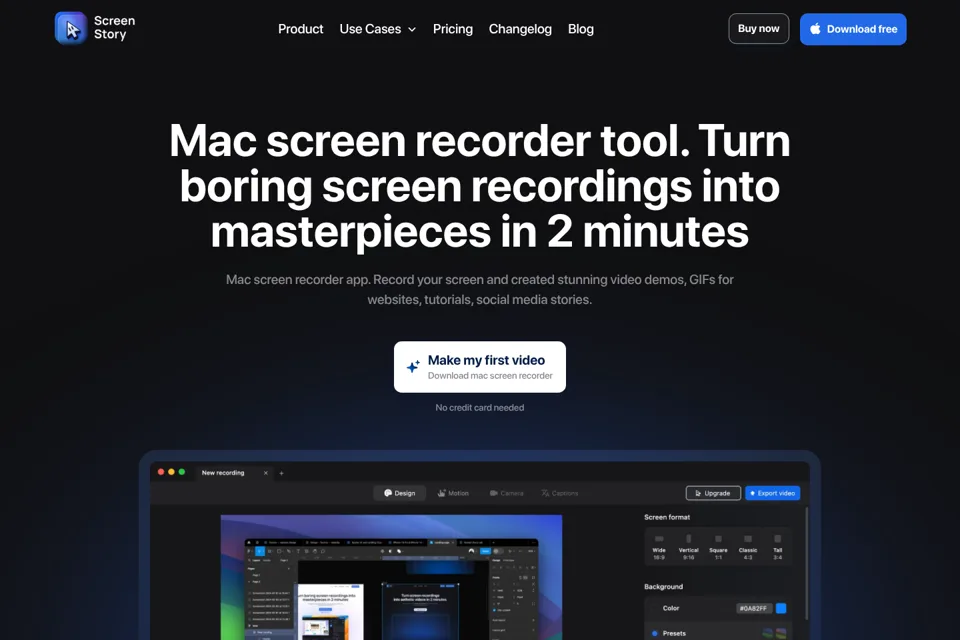Click the Mac screen recorder tool headline
This screenshot has height=640, width=960.
pos(479,186)
